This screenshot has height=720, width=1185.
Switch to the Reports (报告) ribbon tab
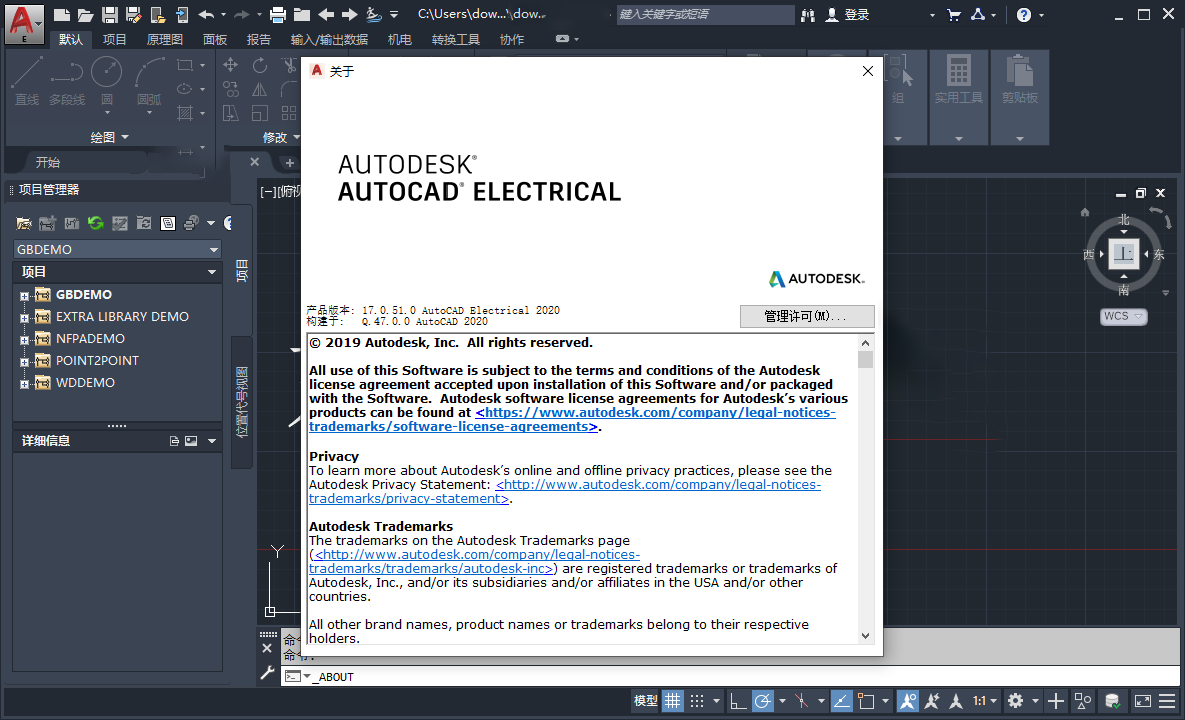coord(258,39)
